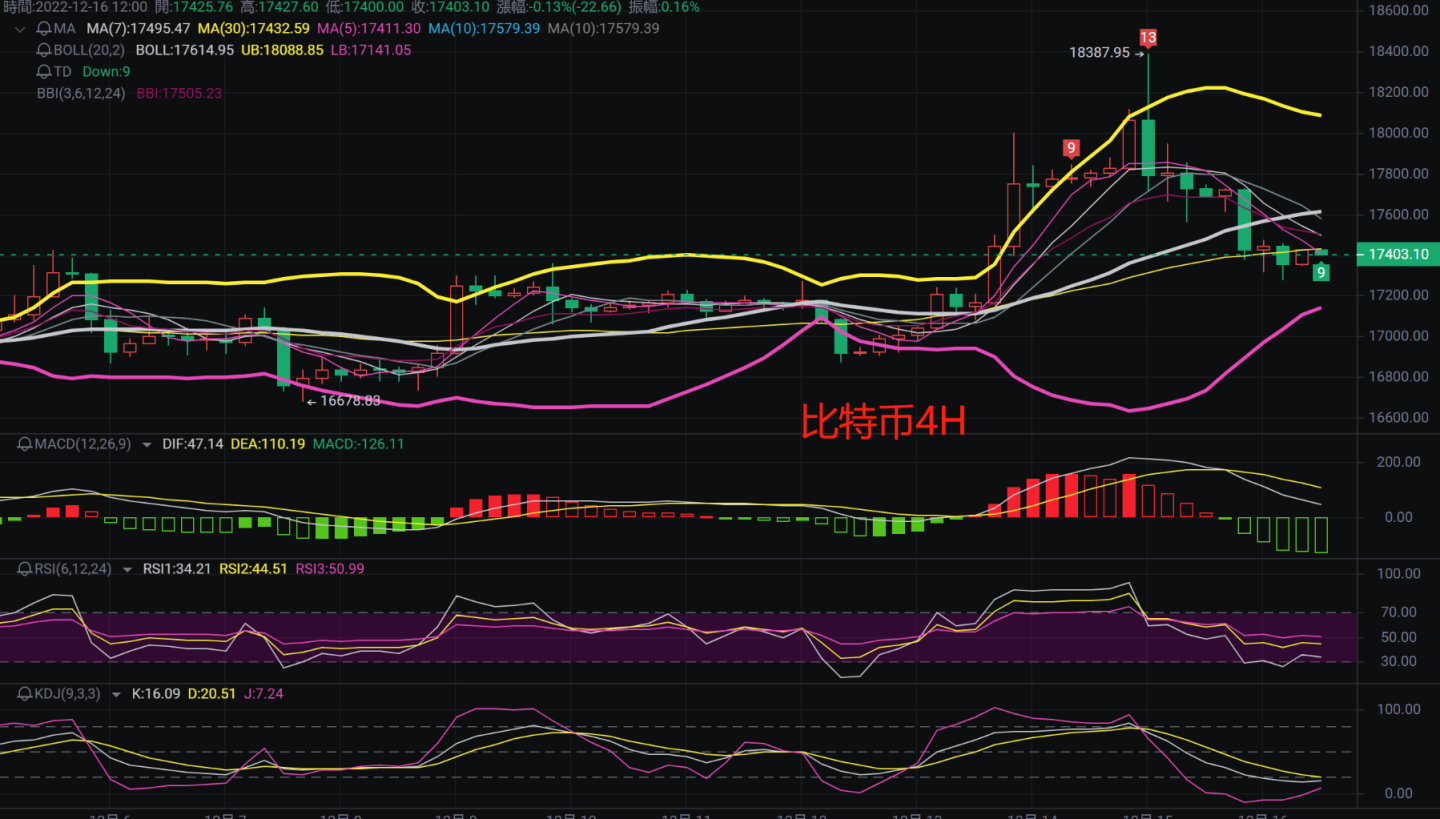Click the green TD 9 marker badge

coord(1321,272)
